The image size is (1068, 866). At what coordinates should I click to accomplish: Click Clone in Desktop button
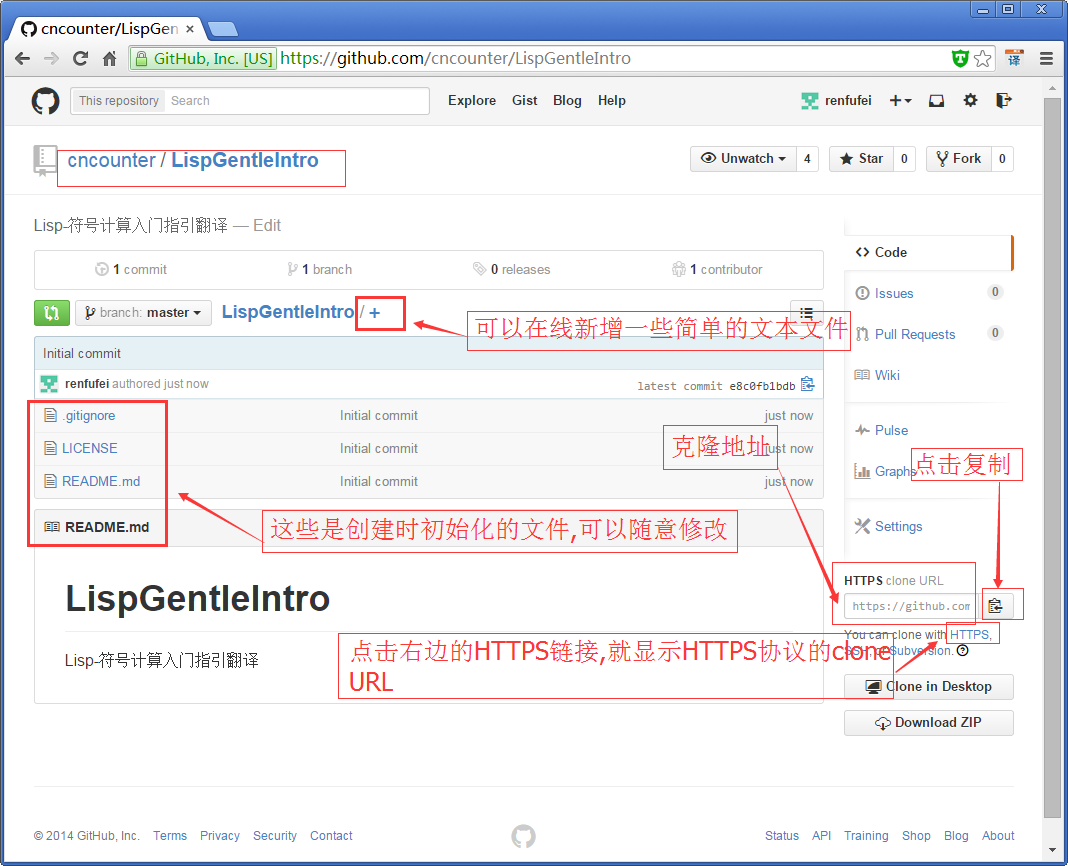point(928,687)
